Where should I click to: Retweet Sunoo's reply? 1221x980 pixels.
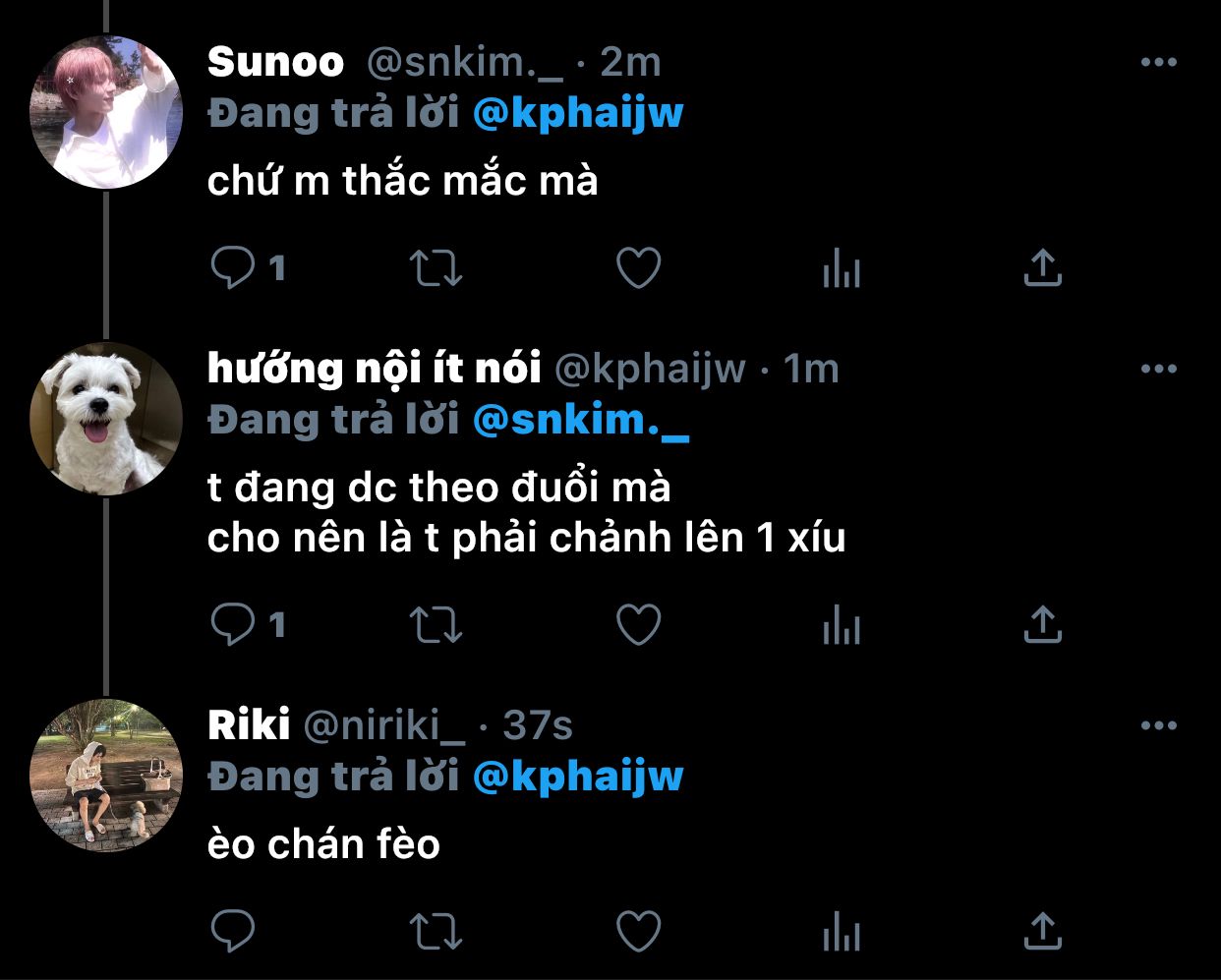pos(435,267)
